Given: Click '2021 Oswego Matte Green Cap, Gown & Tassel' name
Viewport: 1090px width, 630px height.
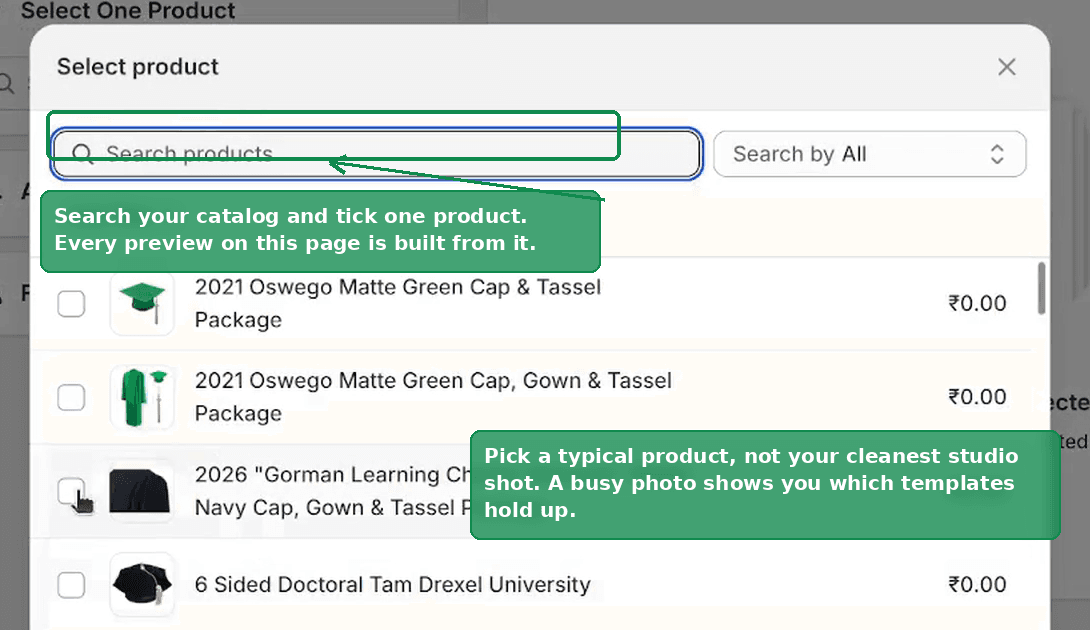Looking at the screenshot, I should [433, 397].
